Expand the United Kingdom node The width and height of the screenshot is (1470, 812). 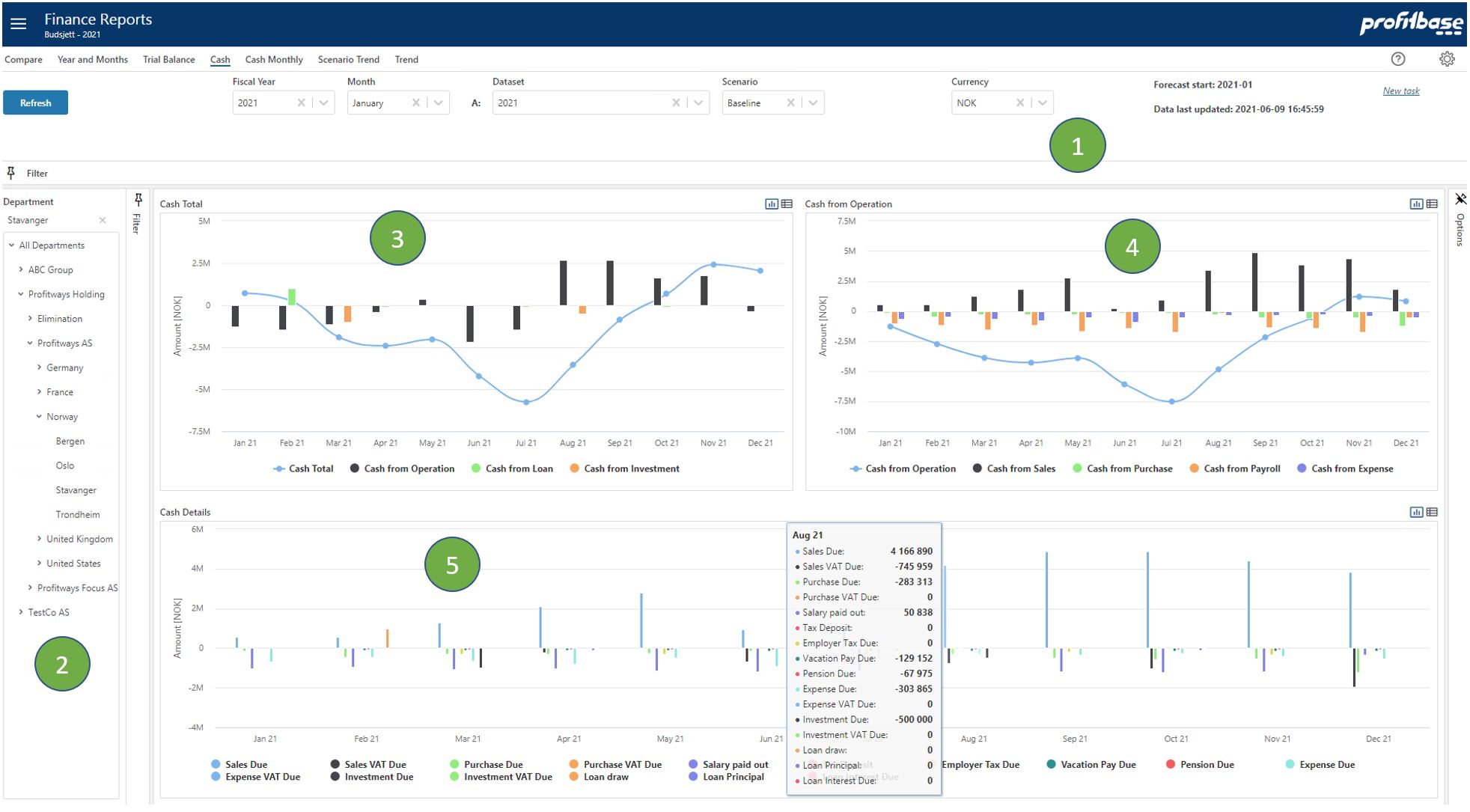[39, 539]
